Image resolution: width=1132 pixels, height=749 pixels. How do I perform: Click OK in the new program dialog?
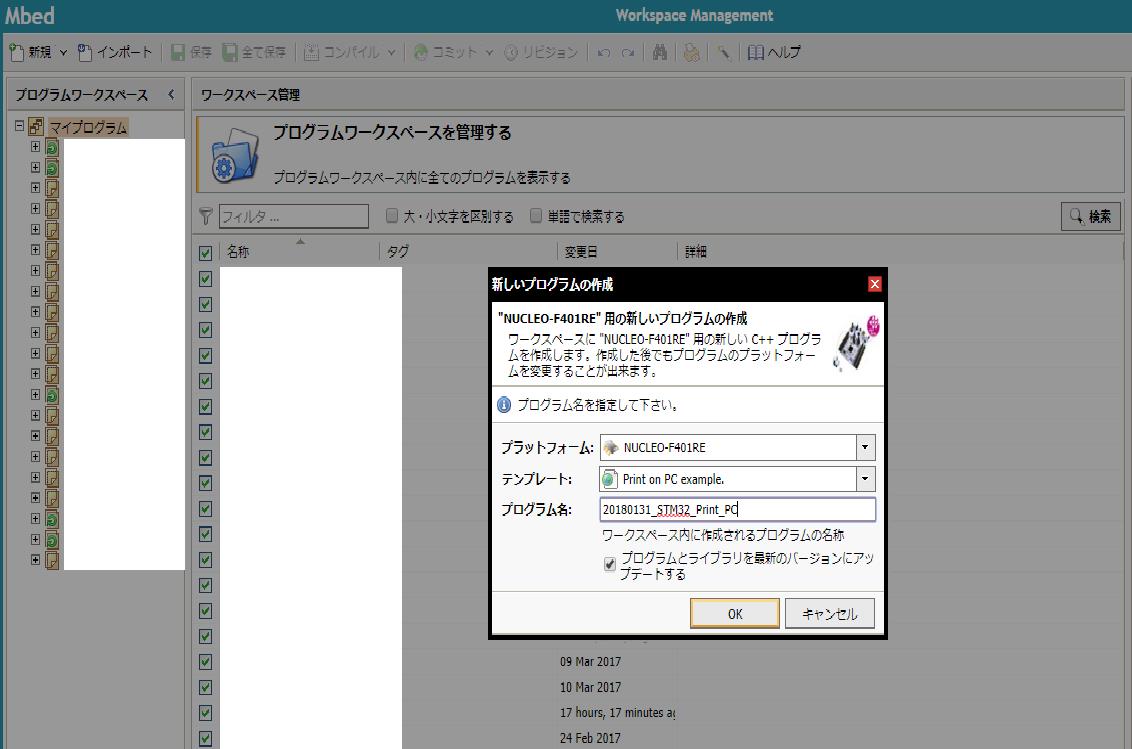(x=735, y=614)
